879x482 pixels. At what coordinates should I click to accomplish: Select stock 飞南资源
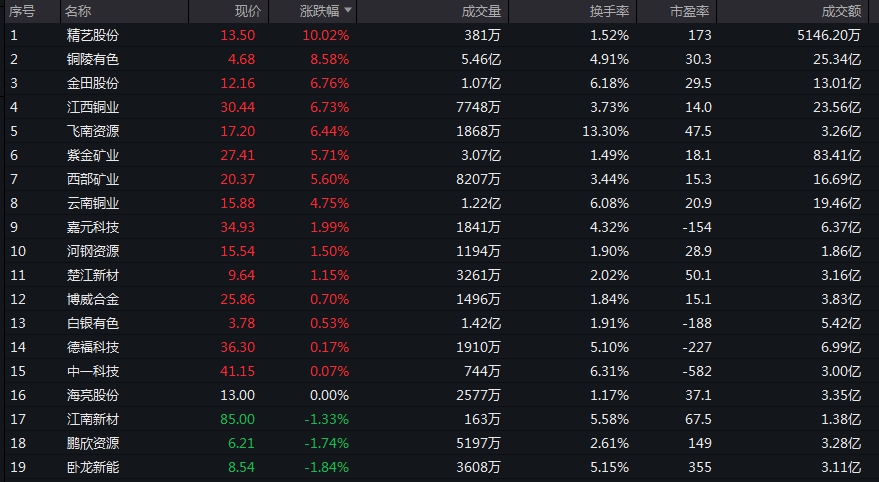pos(93,131)
